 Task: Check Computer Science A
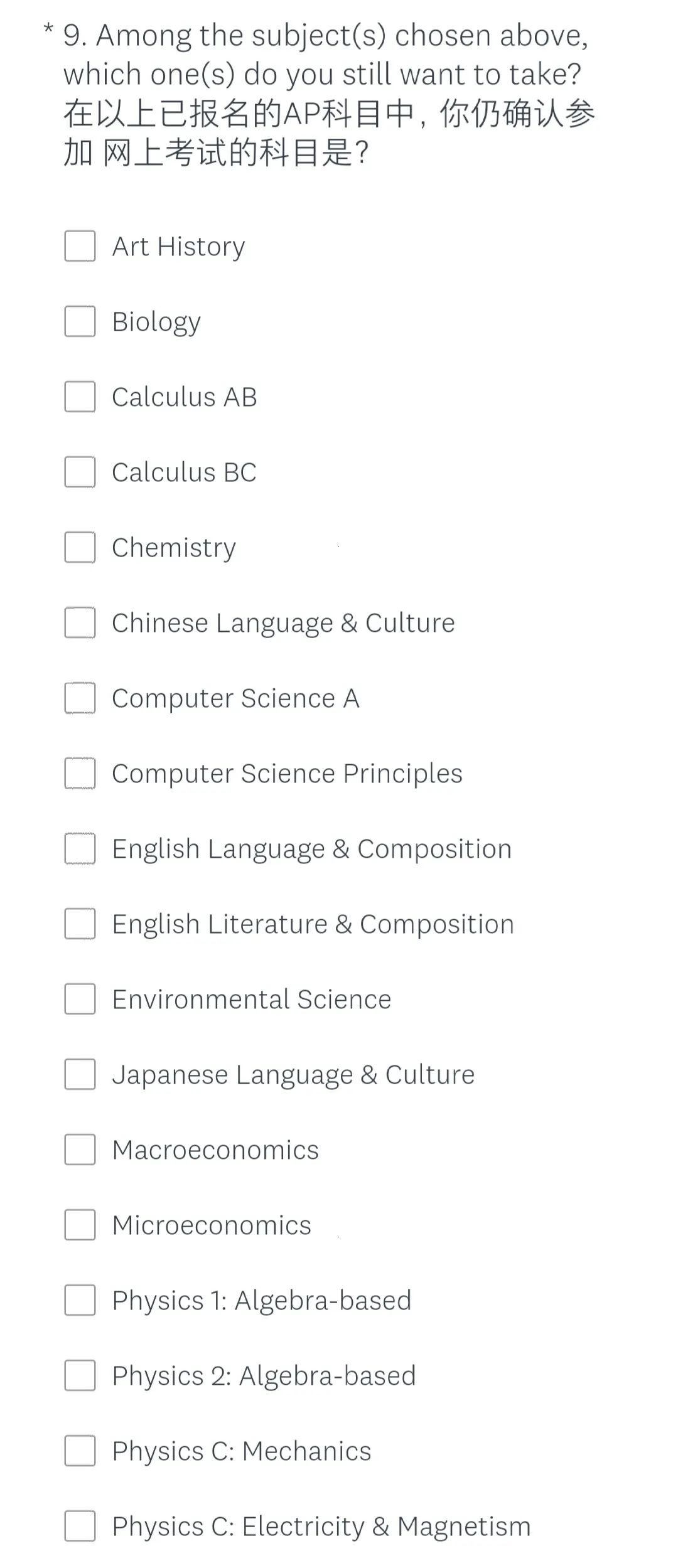[79, 698]
